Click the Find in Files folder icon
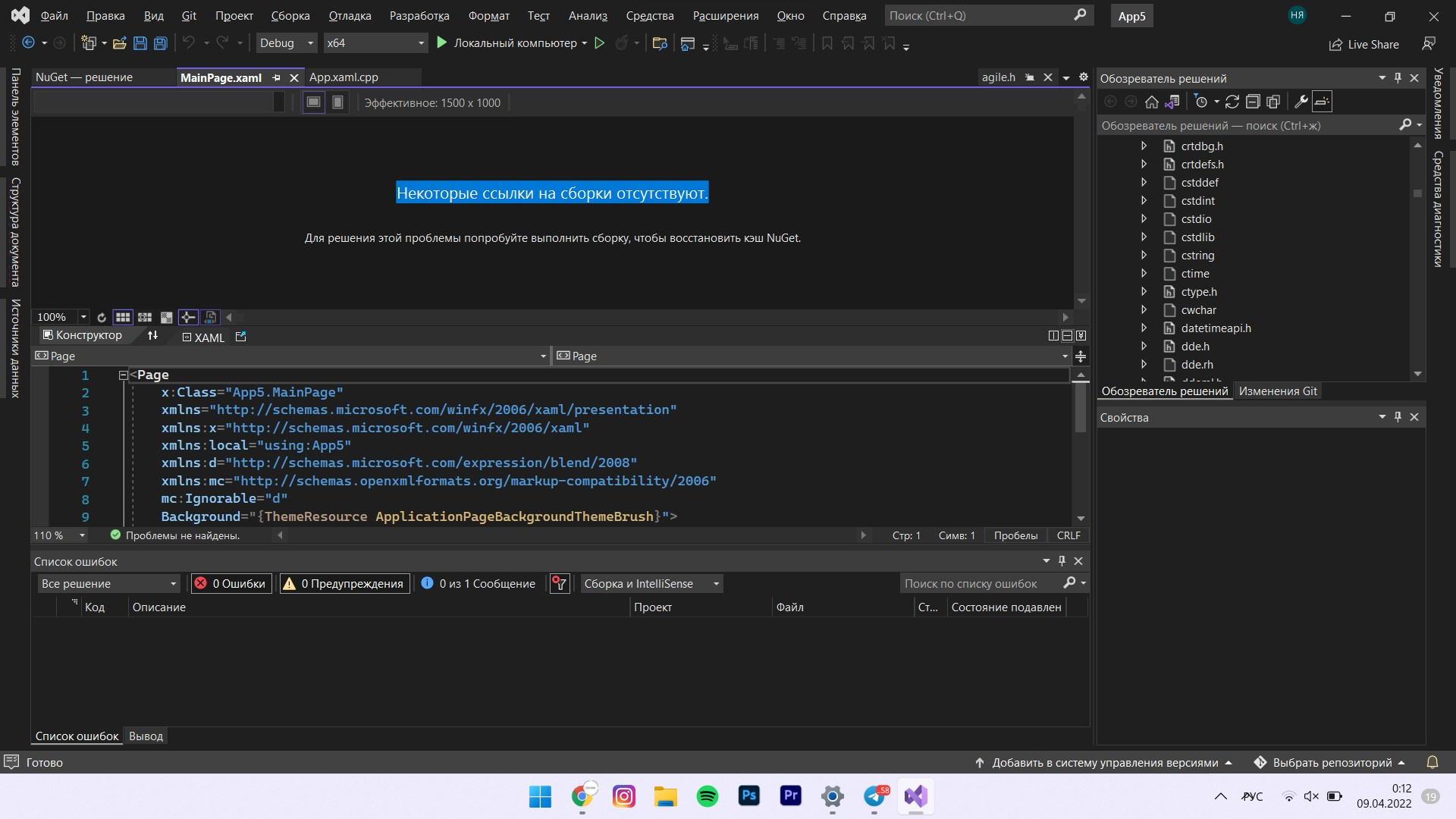 tap(660, 43)
